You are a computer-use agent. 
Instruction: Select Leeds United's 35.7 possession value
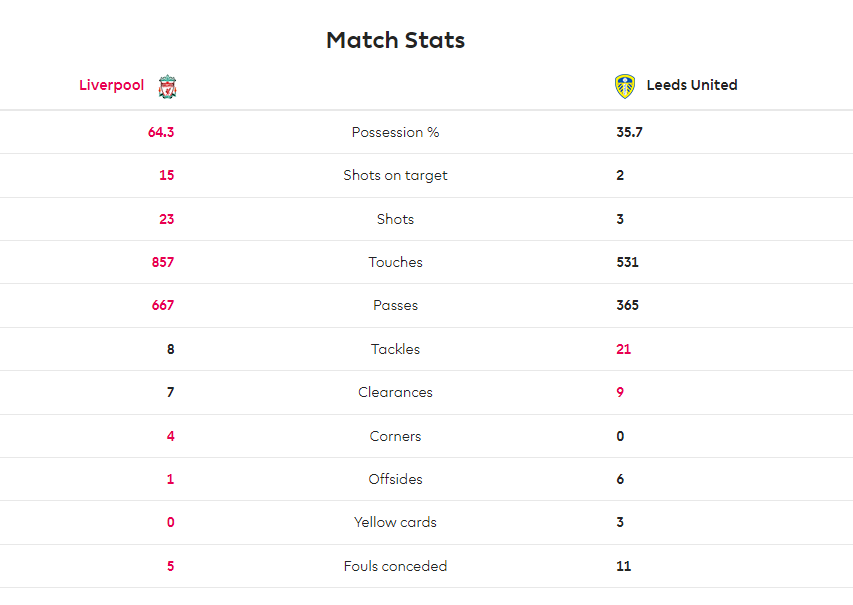pyautogui.click(x=629, y=132)
